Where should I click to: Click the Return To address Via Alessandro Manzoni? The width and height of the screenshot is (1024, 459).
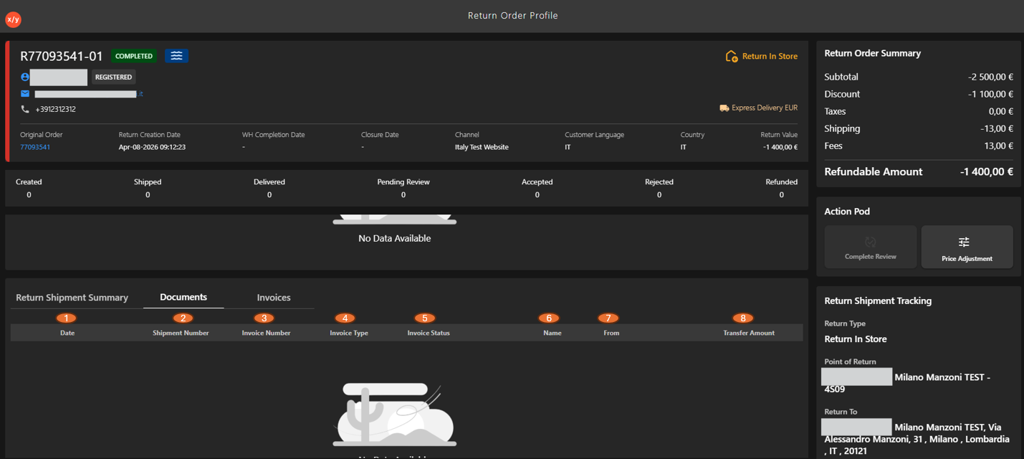(918, 438)
